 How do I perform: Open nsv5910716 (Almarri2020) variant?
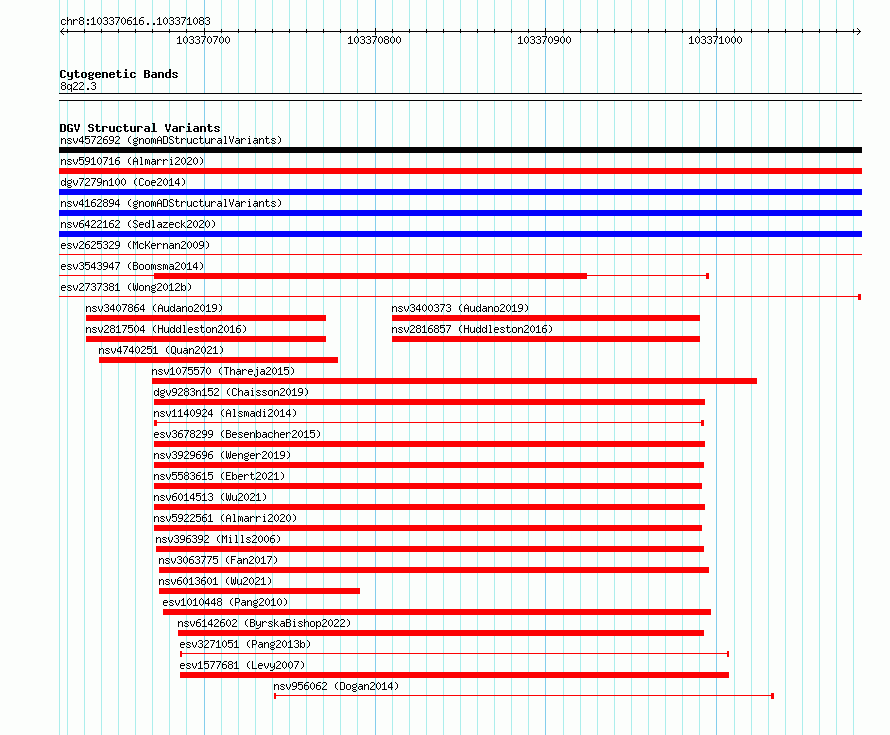click(x=132, y=161)
